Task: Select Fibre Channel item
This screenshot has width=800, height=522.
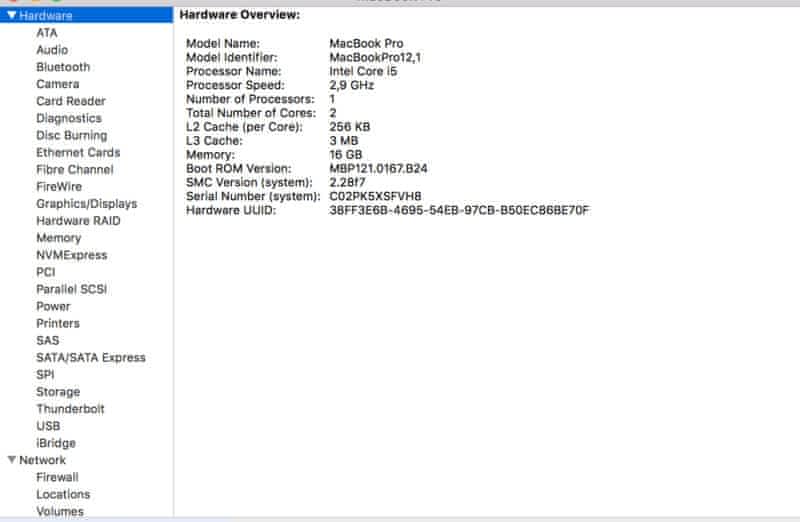Action: coord(75,169)
